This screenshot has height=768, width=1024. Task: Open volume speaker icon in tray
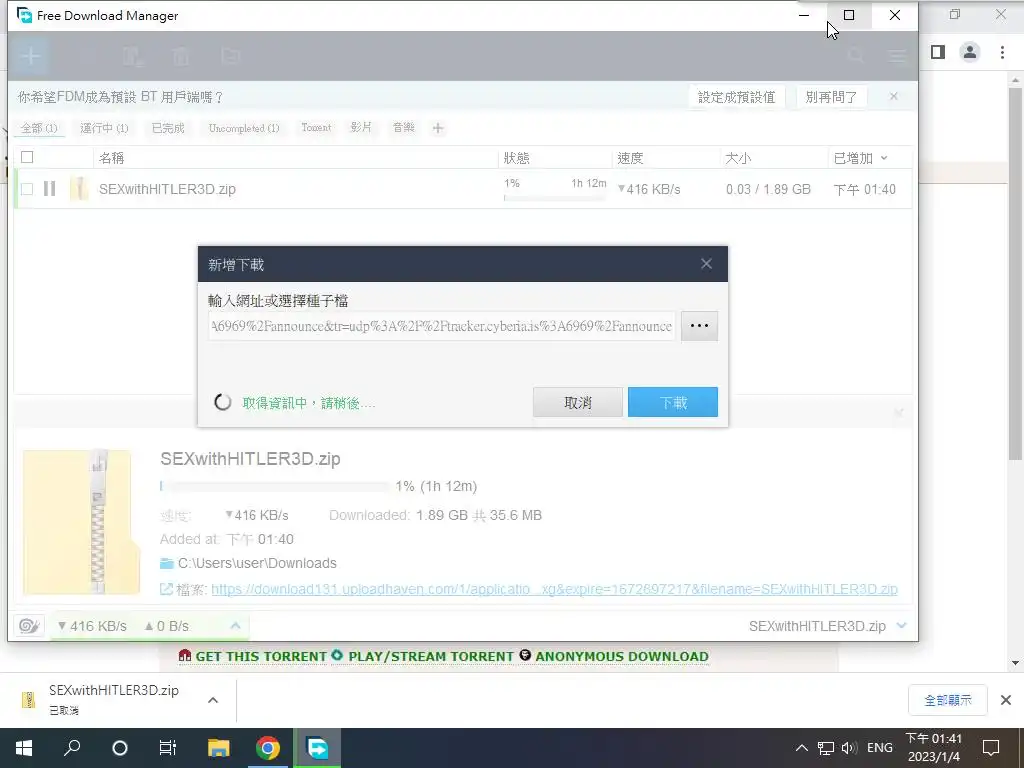[x=850, y=748]
